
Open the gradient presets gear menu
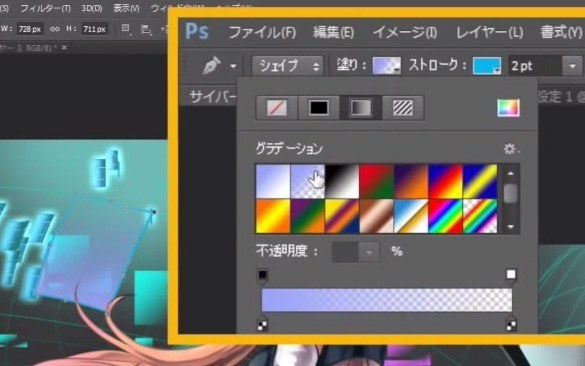click(510, 149)
